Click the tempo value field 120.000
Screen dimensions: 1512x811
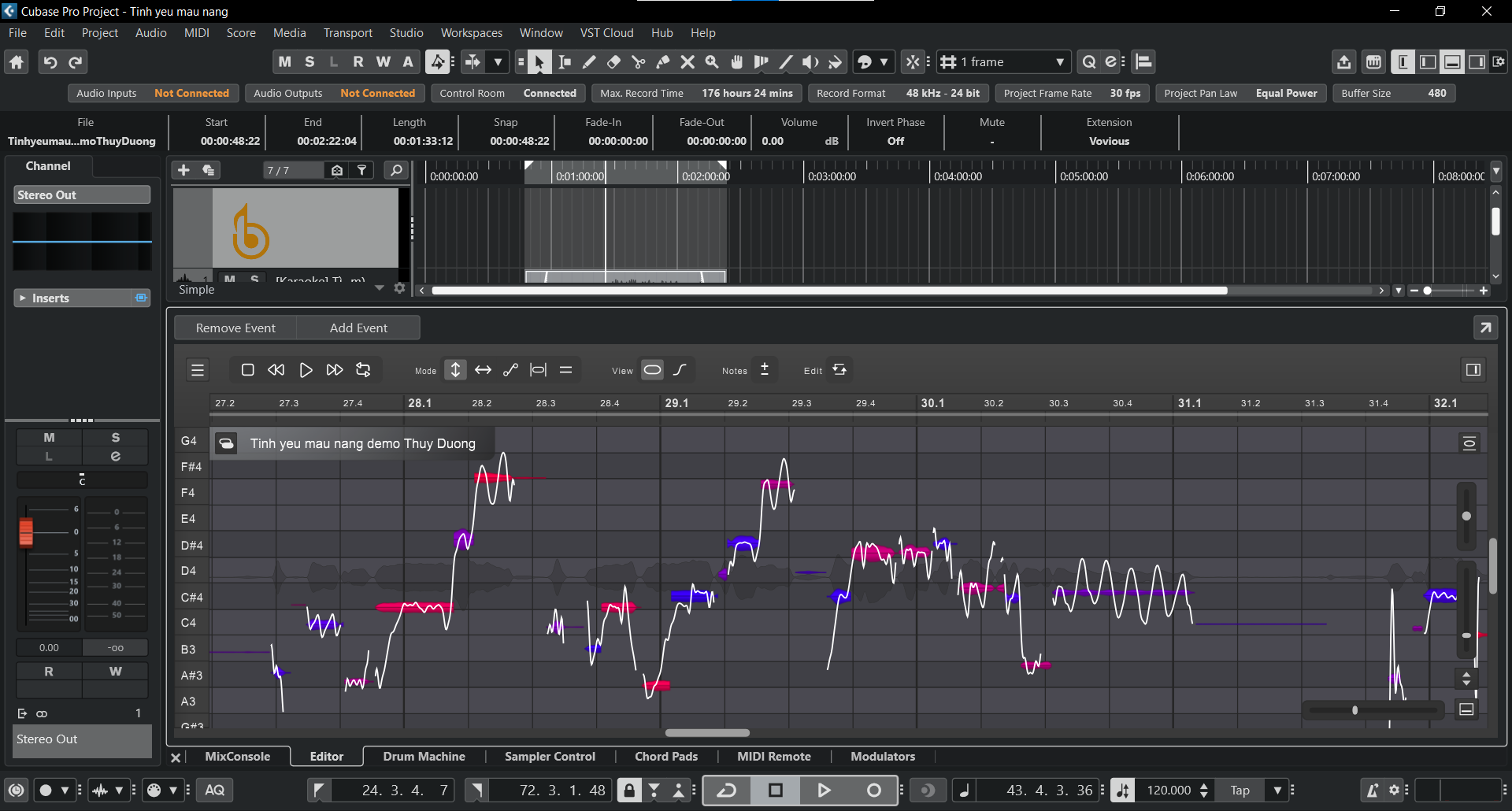(x=1169, y=791)
